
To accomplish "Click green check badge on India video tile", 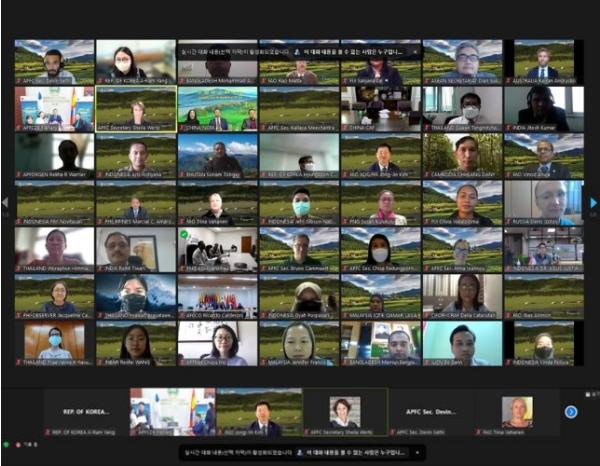I will [184, 235].
